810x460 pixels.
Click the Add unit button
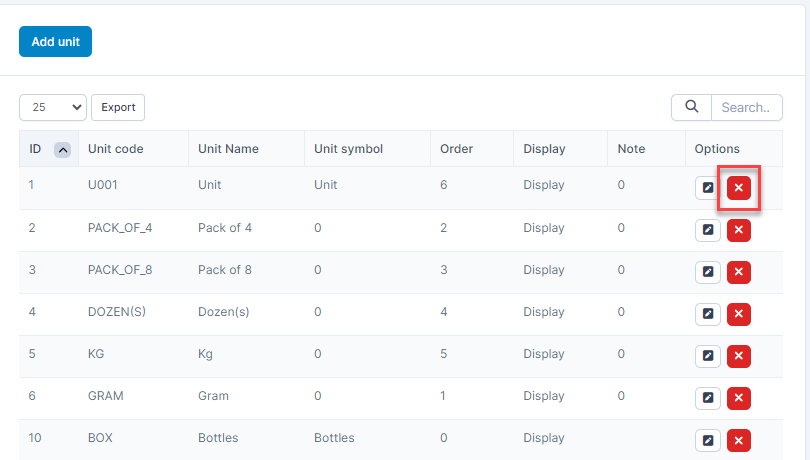coord(55,41)
